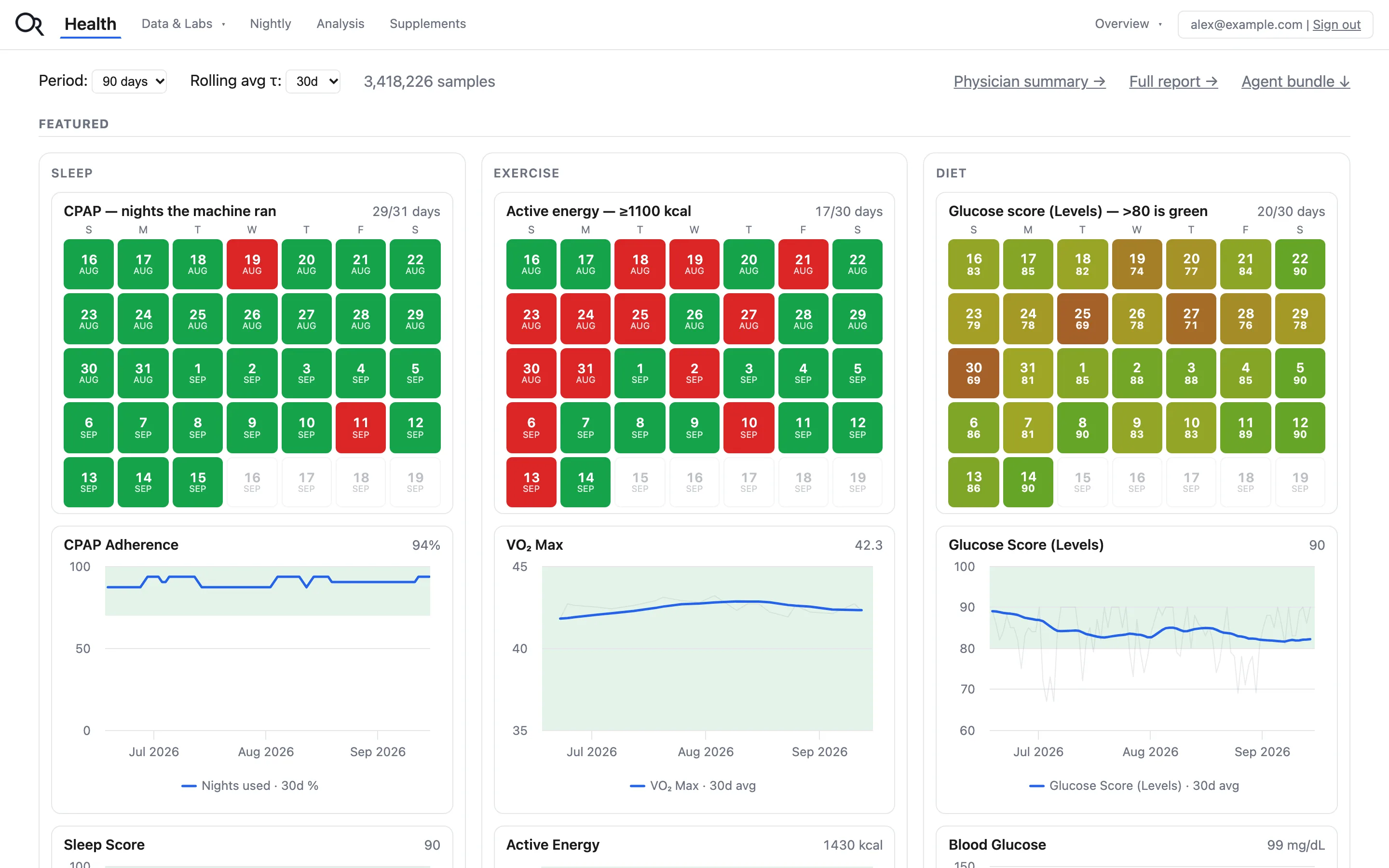
Task: Click the CPAP Adherence chart title
Action: pos(121,545)
